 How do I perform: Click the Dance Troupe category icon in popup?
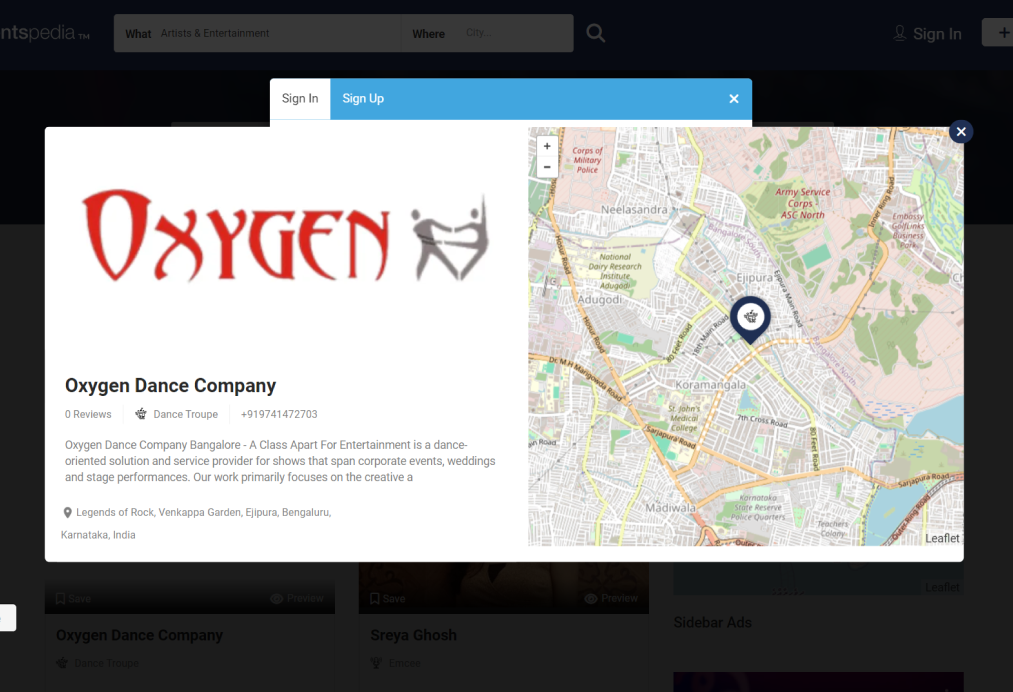tap(141, 414)
